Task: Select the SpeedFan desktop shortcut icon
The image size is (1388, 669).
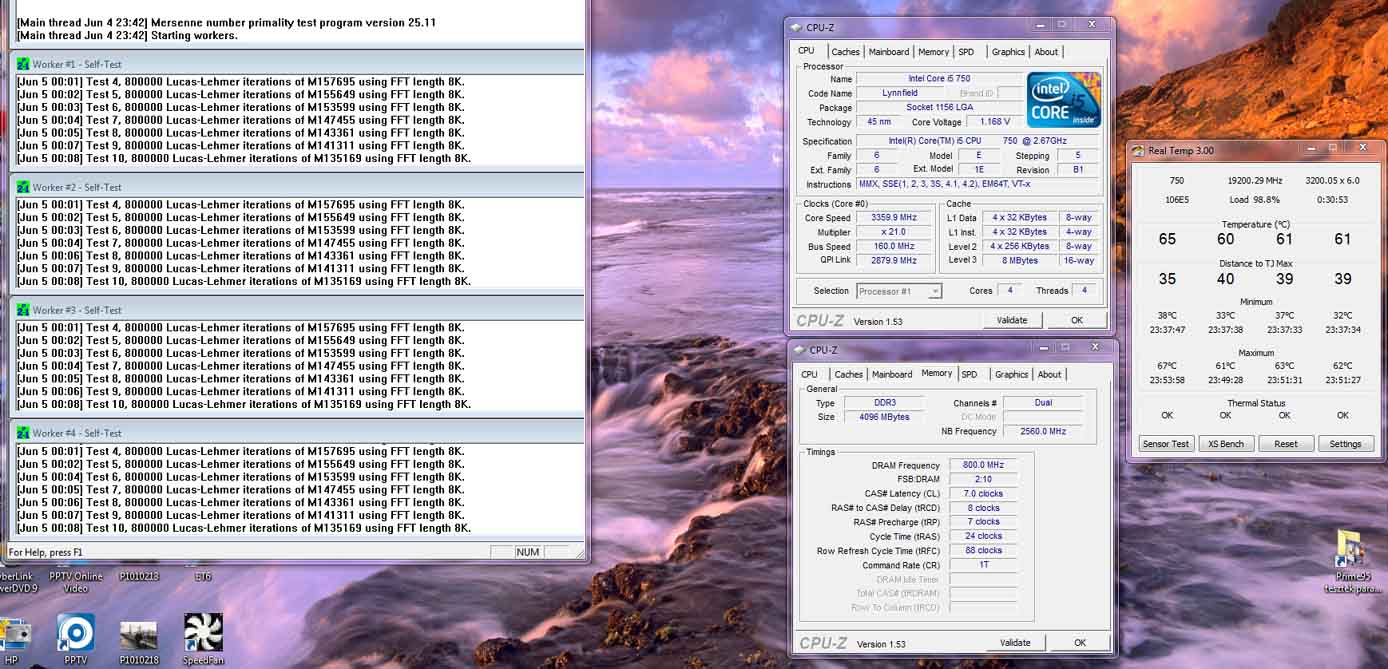Action: click(203, 633)
